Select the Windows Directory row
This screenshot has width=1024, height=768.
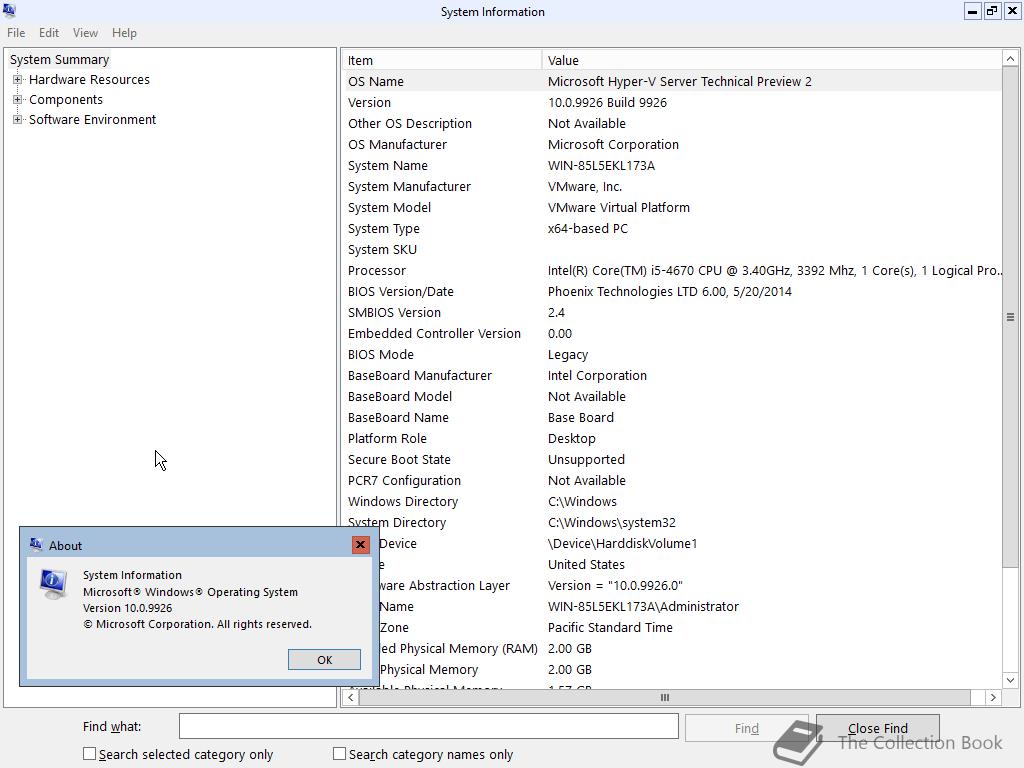coord(671,502)
